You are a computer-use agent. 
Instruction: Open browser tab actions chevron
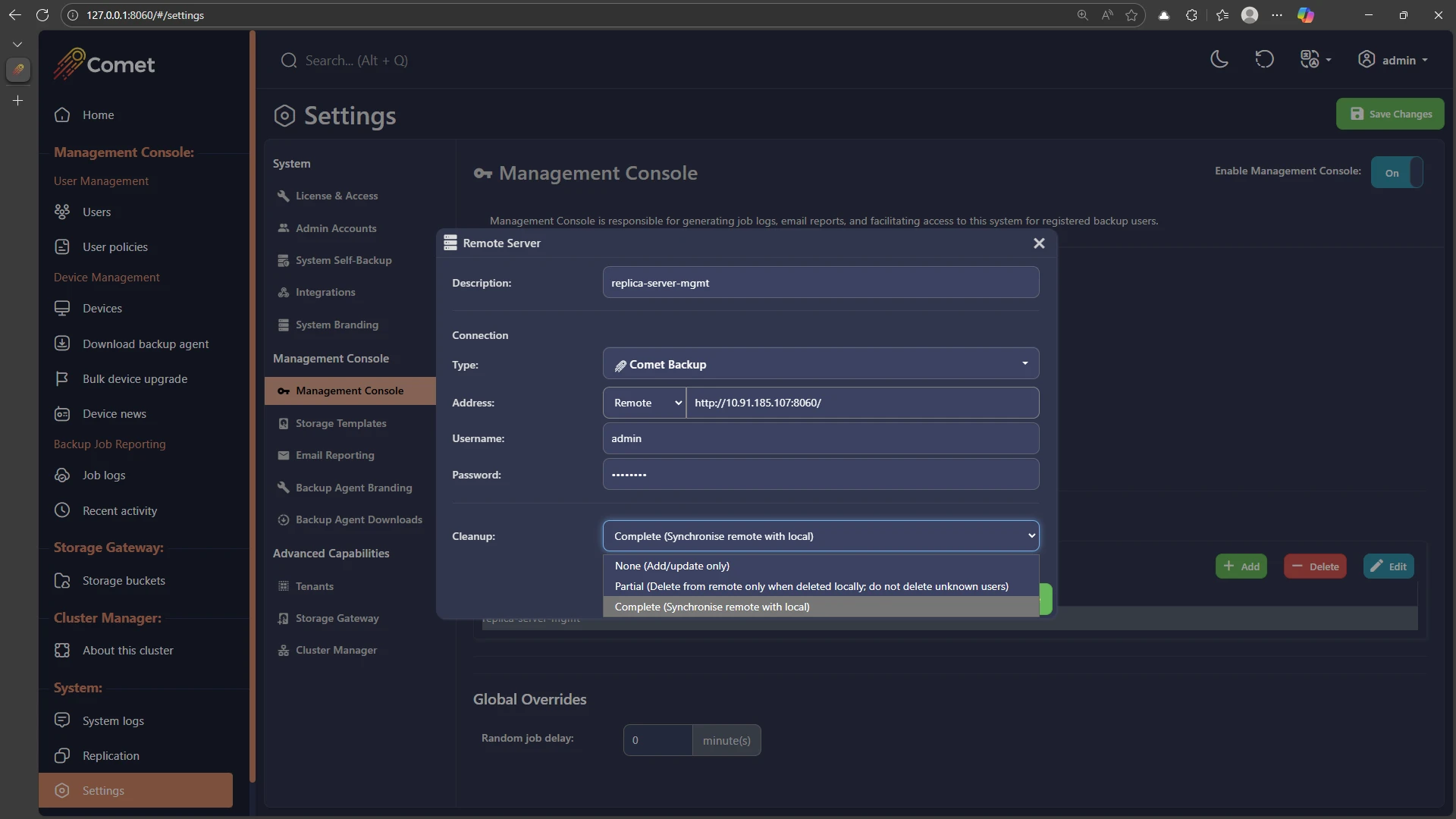pos(17,45)
